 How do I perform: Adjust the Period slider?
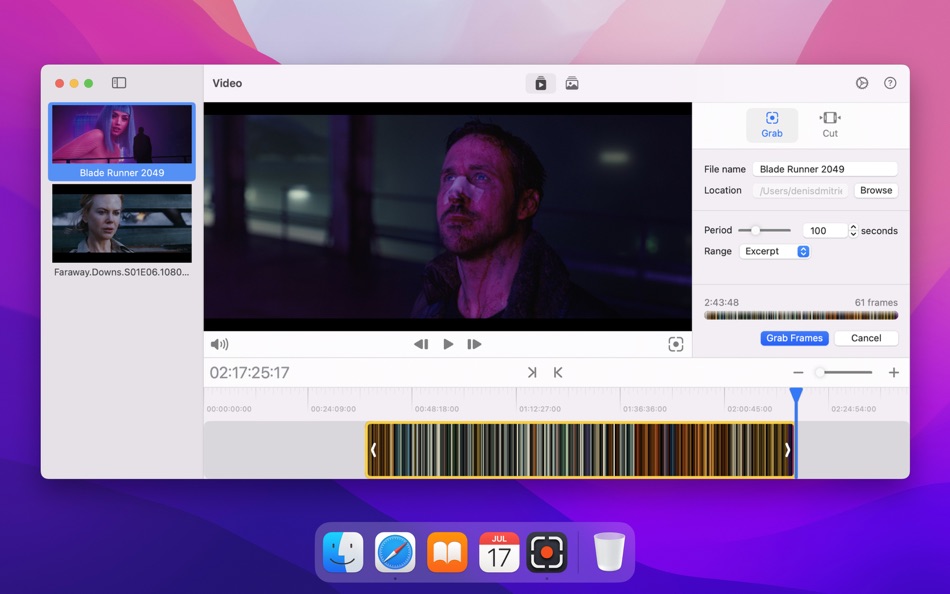click(765, 230)
